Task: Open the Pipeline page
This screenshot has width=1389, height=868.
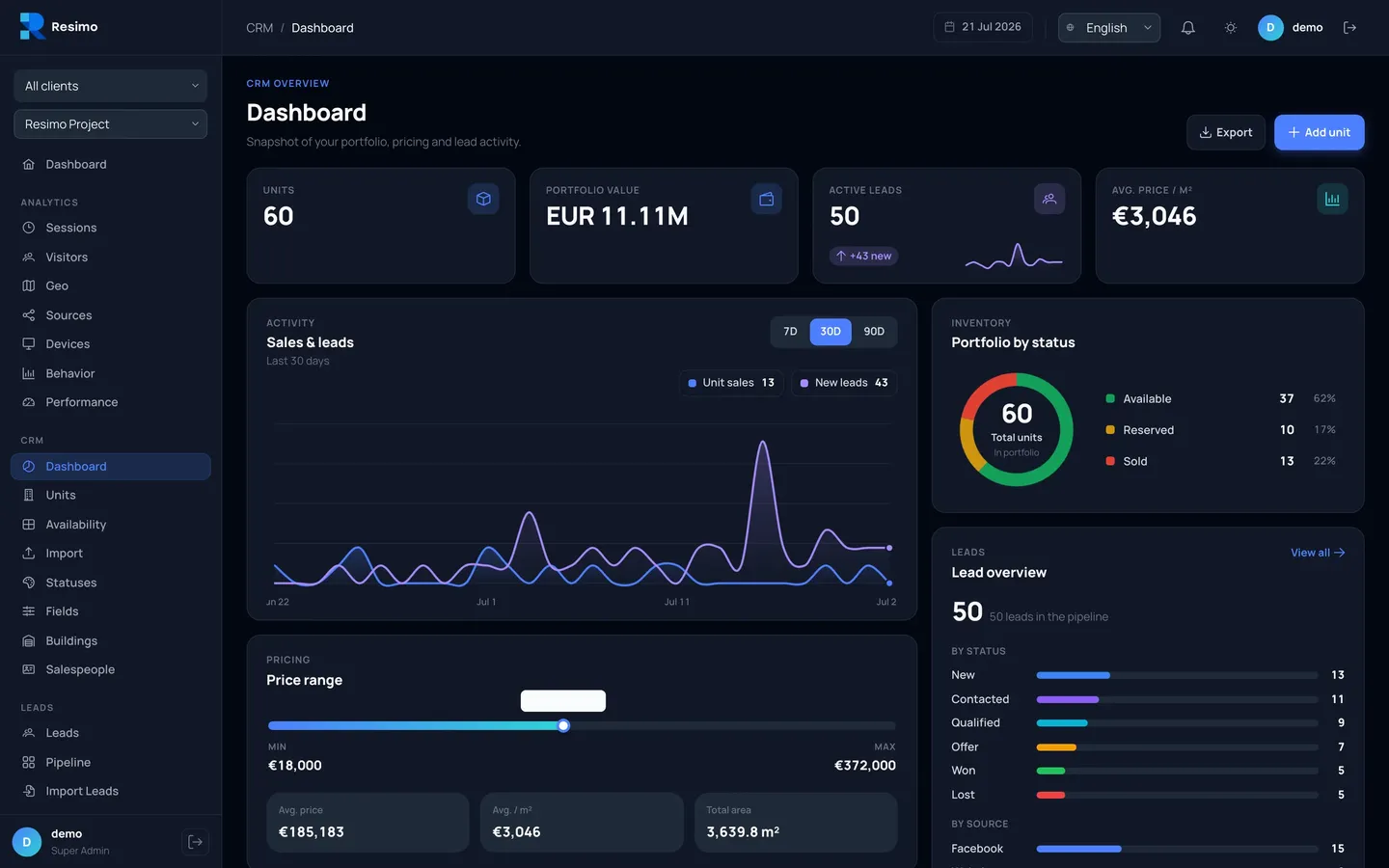Action: pyautogui.click(x=110, y=762)
